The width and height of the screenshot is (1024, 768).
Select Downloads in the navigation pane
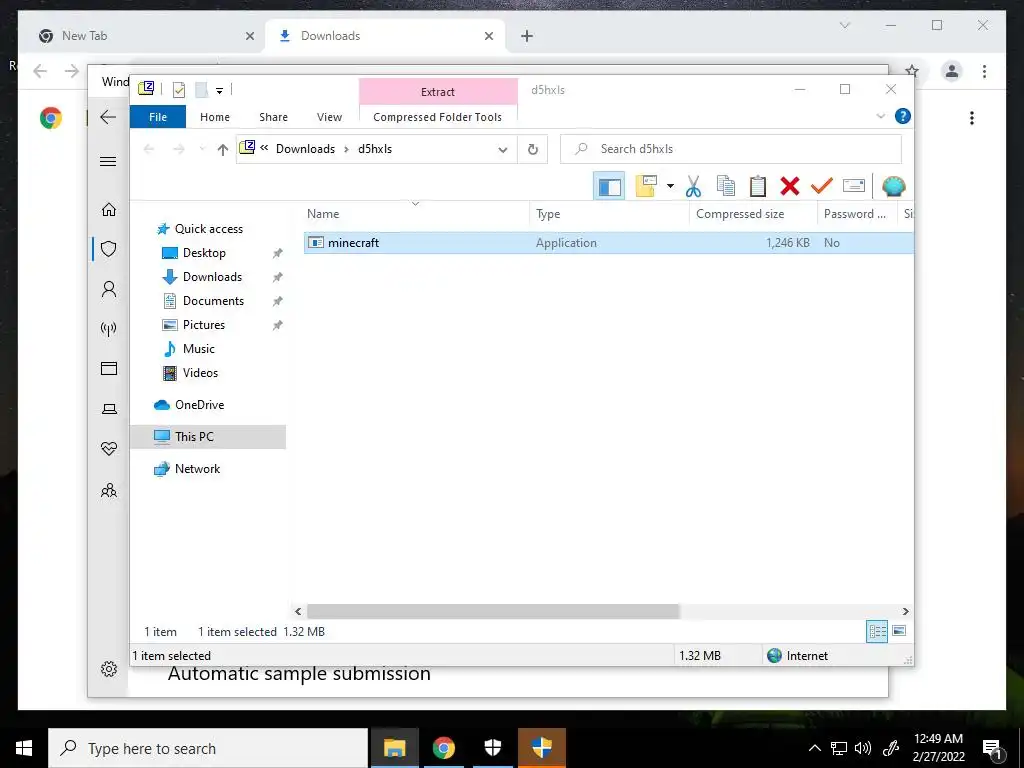tap(212, 277)
